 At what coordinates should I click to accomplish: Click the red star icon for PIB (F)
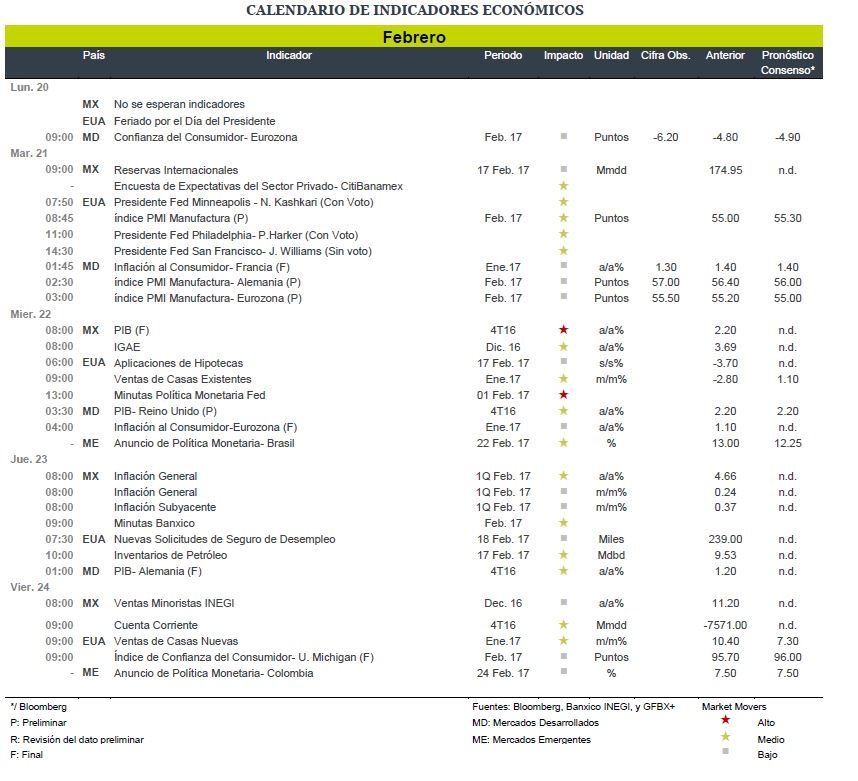(x=563, y=329)
